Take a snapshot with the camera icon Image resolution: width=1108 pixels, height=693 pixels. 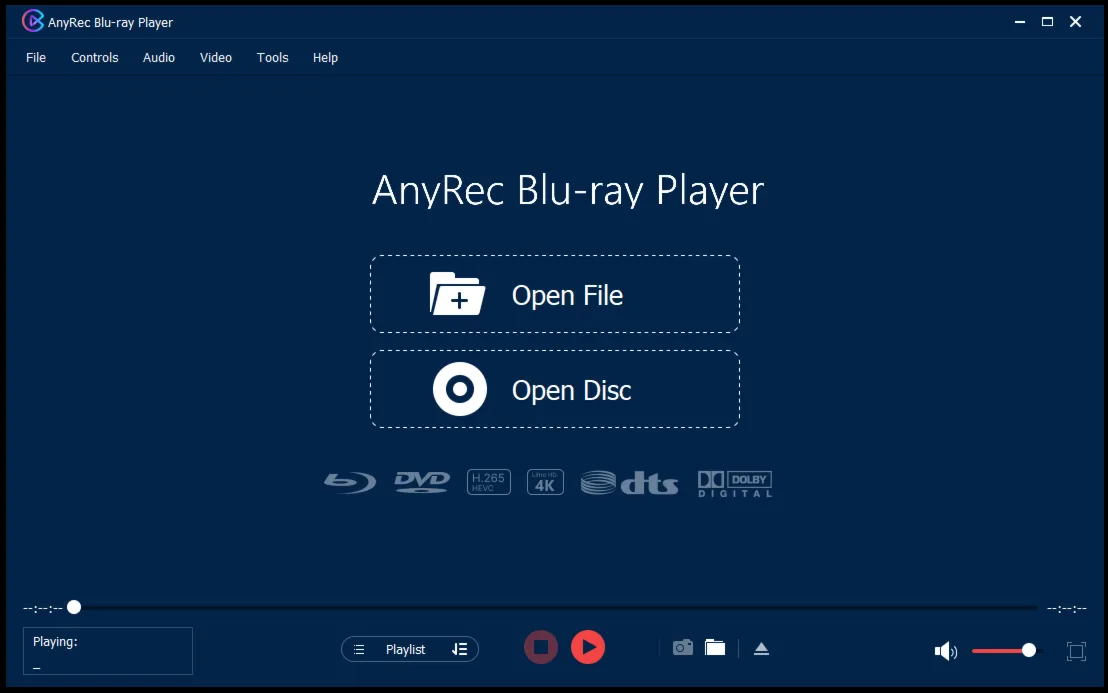[x=683, y=647]
